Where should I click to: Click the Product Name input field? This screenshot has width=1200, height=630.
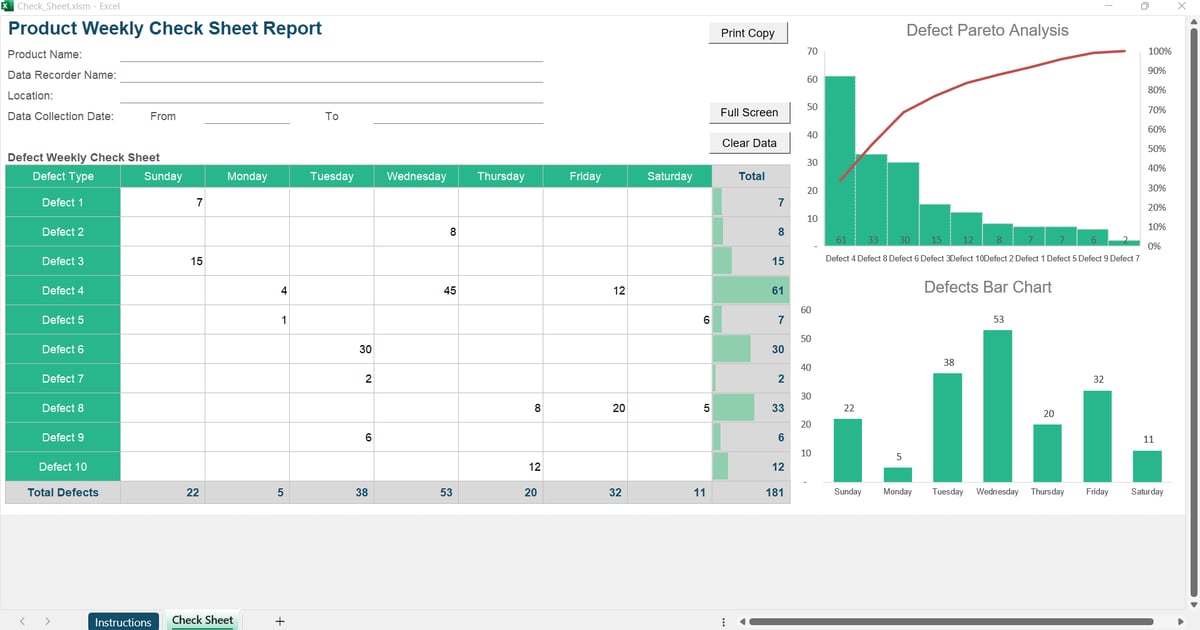(x=330, y=54)
